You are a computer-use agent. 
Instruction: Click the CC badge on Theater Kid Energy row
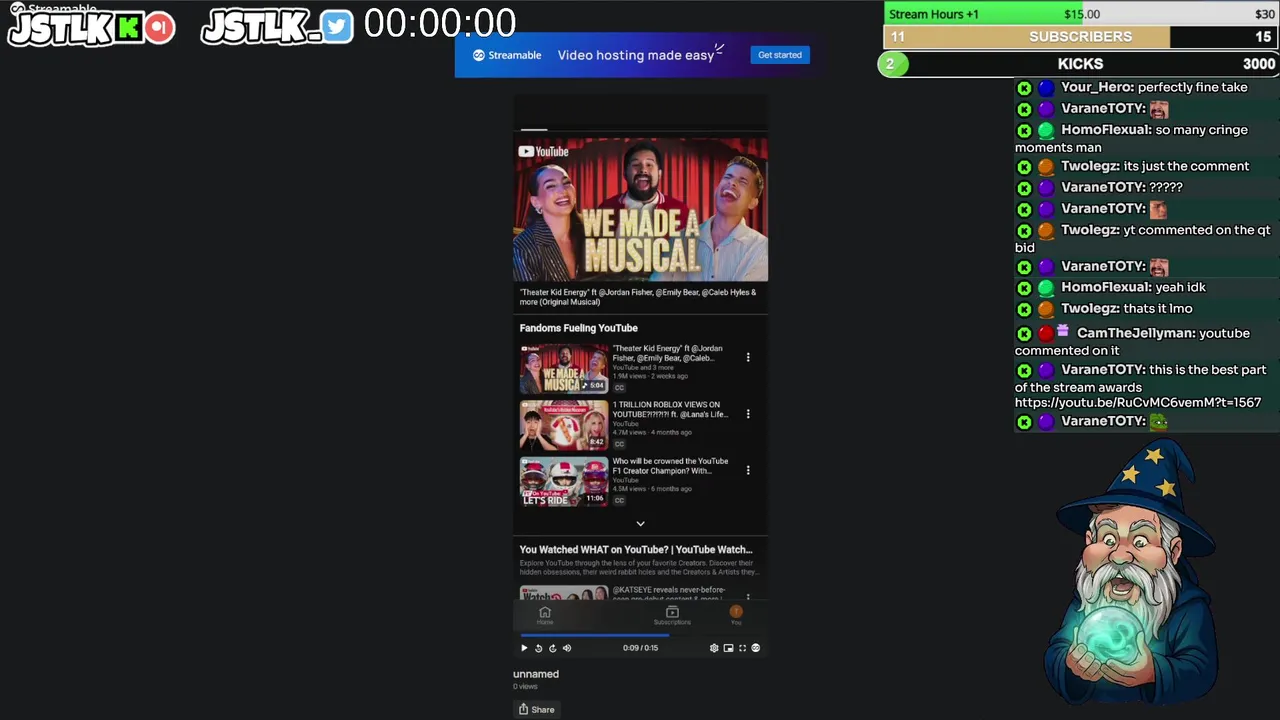[619, 388]
